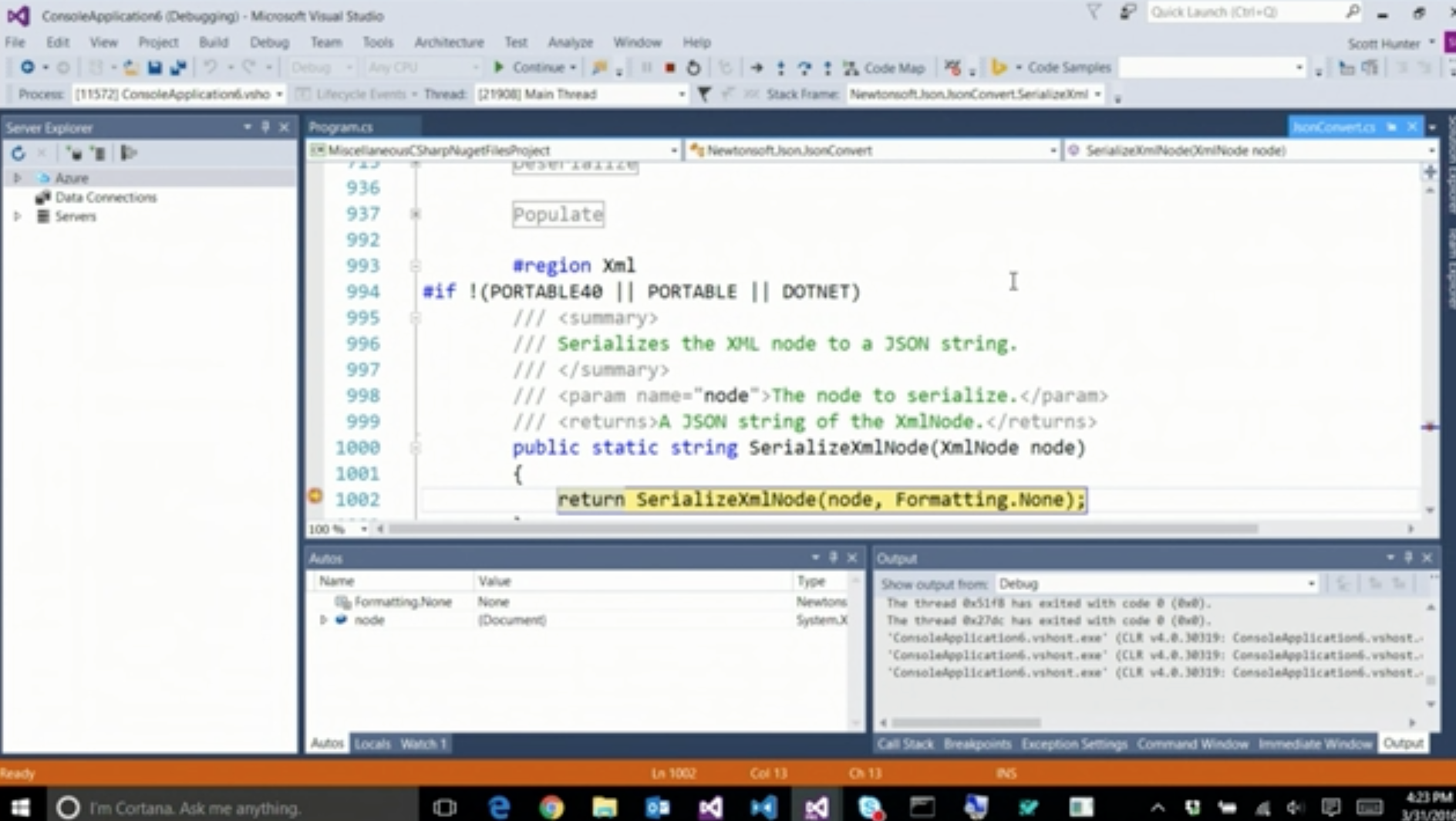Click the editor horizontal scrollbar
Viewport: 1456px width, 821px height.
coord(823,529)
